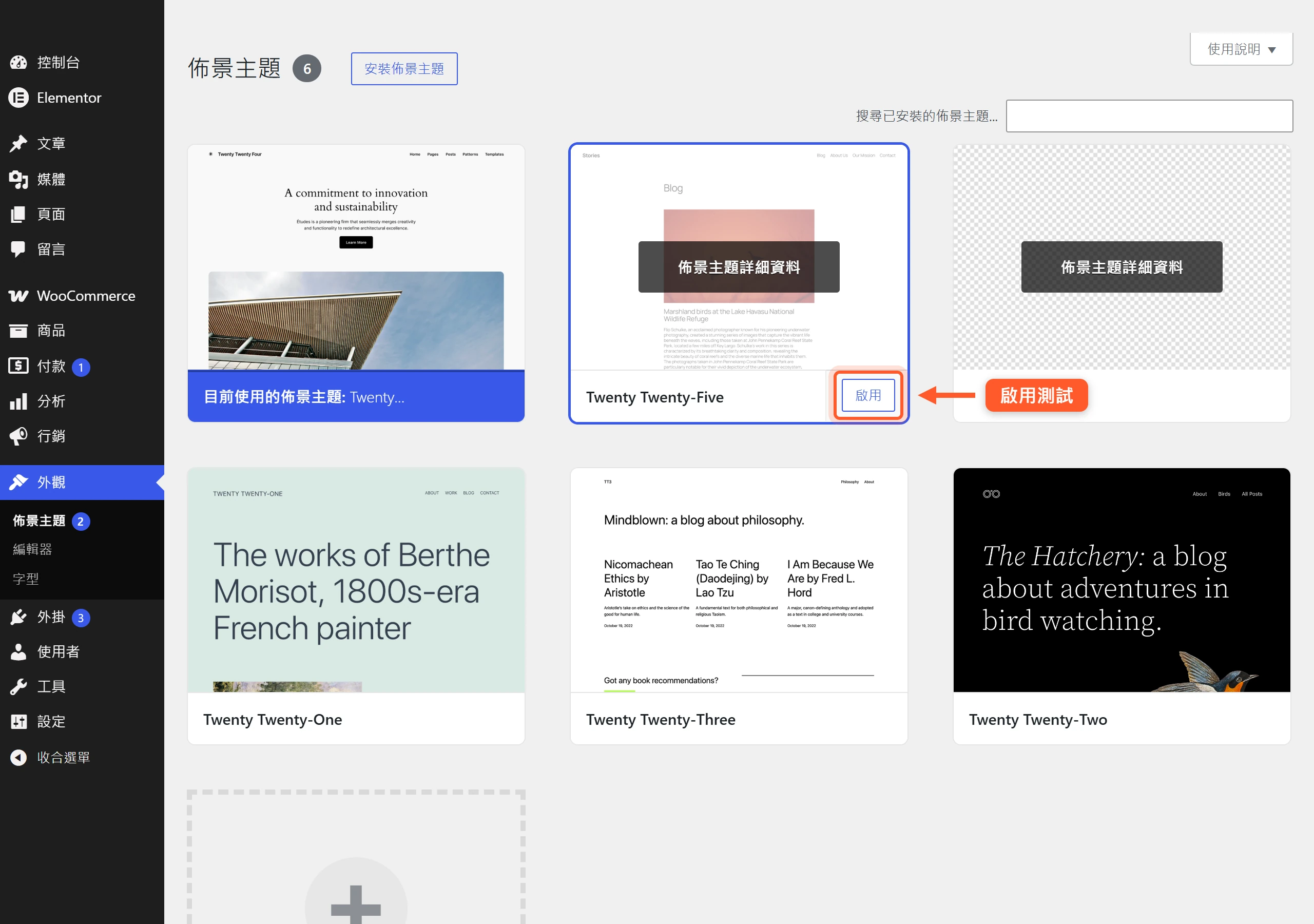Viewport: 1314px width, 924px height.
Task: Open 文章 via its pushpin icon
Action: coord(18,143)
